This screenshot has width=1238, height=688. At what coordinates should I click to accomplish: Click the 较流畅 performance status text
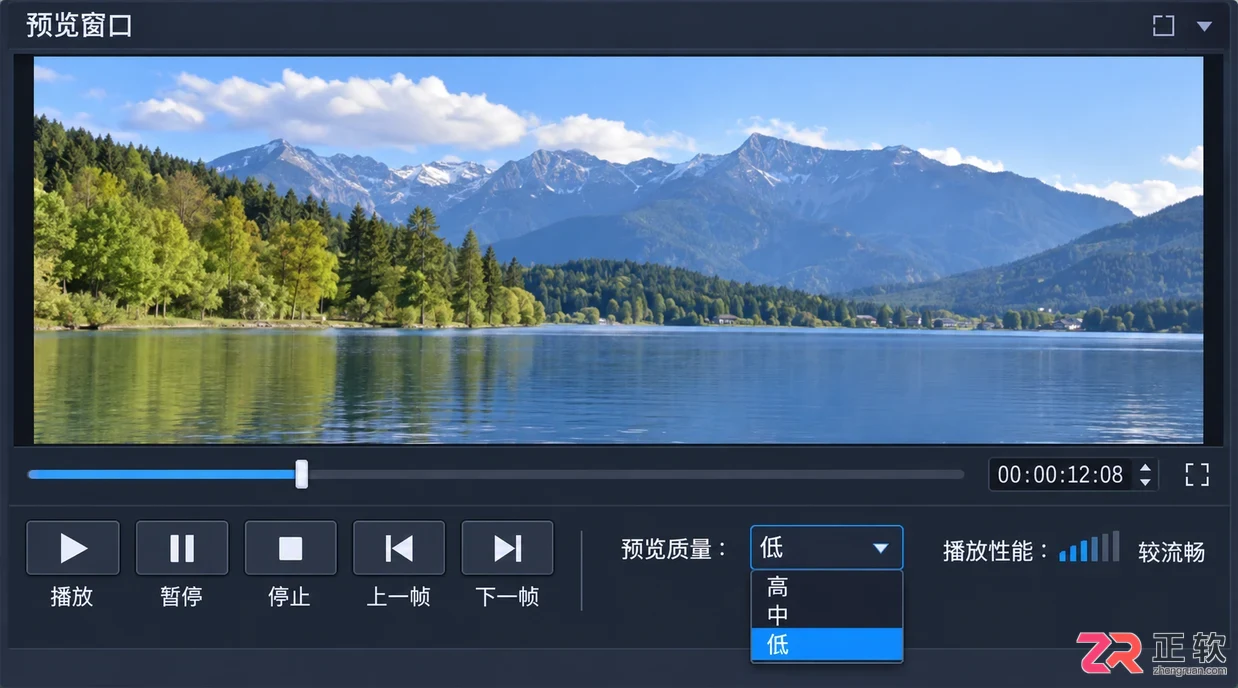(x=1172, y=552)
